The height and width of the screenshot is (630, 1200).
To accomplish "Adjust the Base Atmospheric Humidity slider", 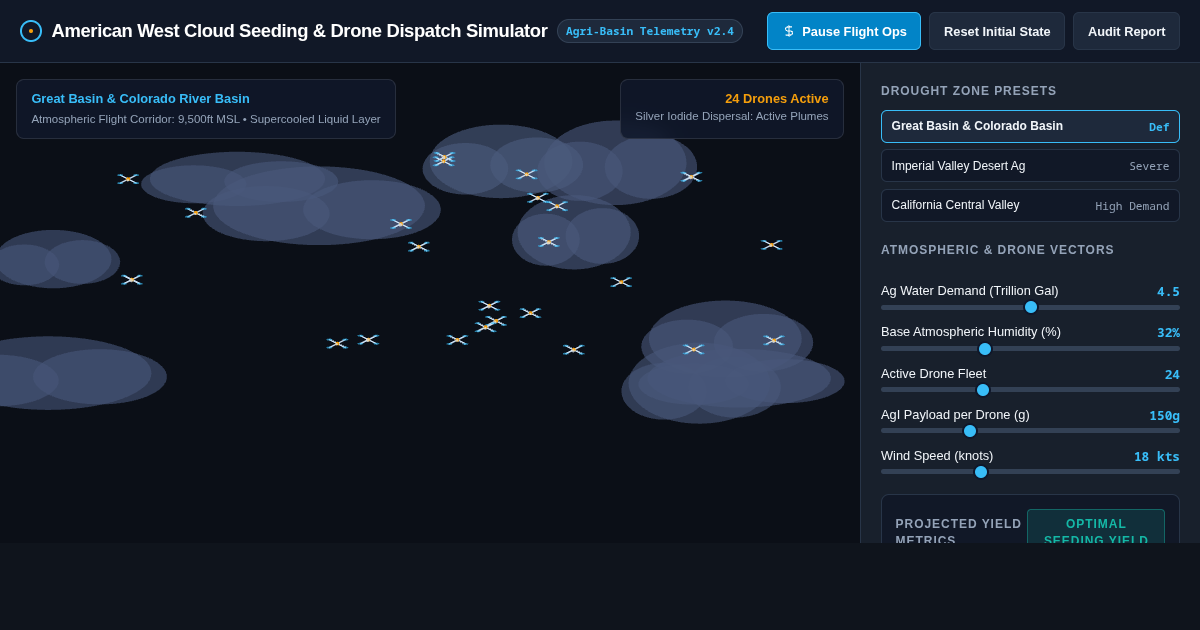I will [x=1030, y=349].
